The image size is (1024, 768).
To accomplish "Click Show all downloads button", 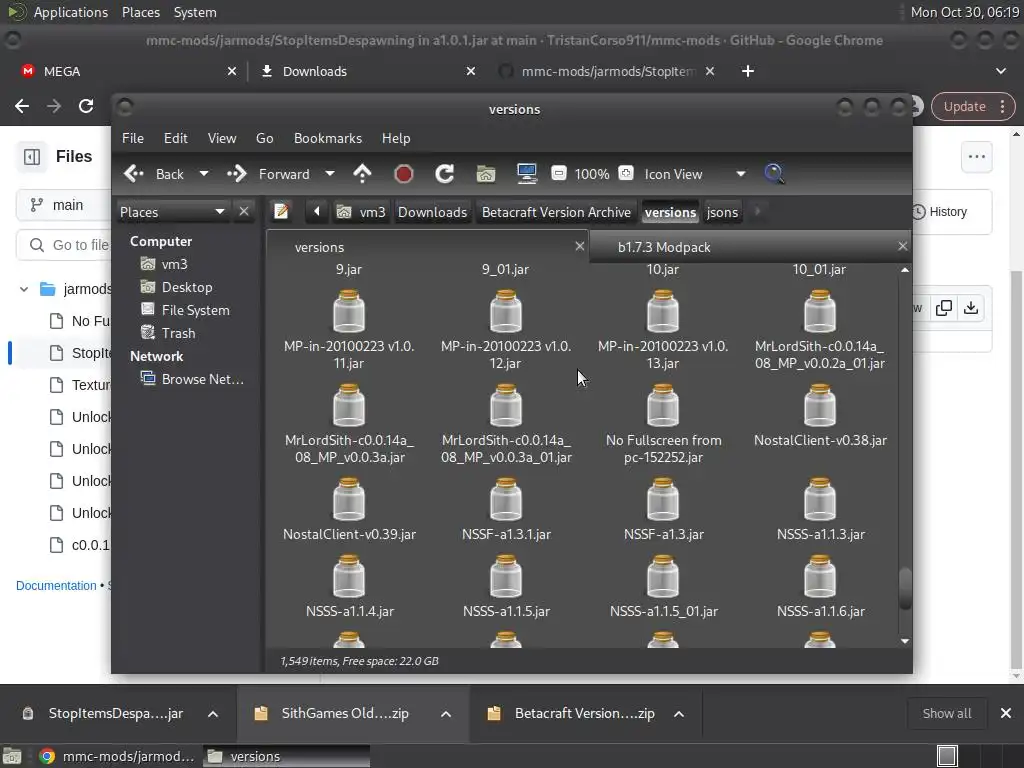I will coord(946,714).
